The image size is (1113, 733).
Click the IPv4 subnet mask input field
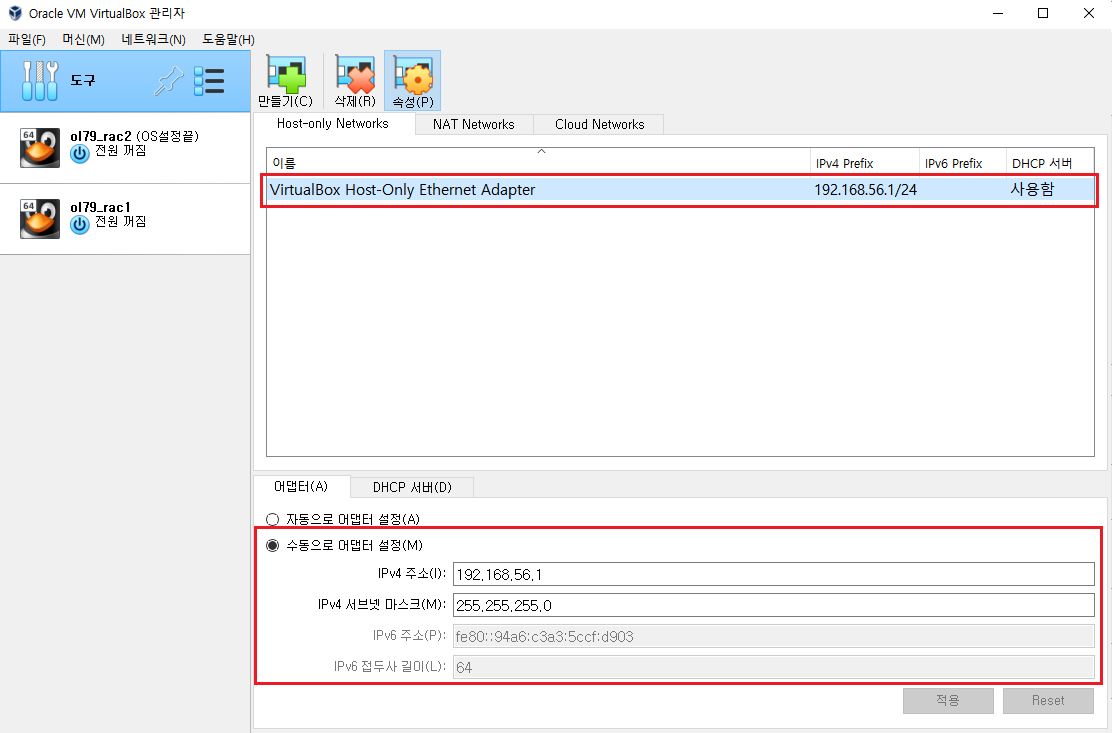tap(774, 605)
